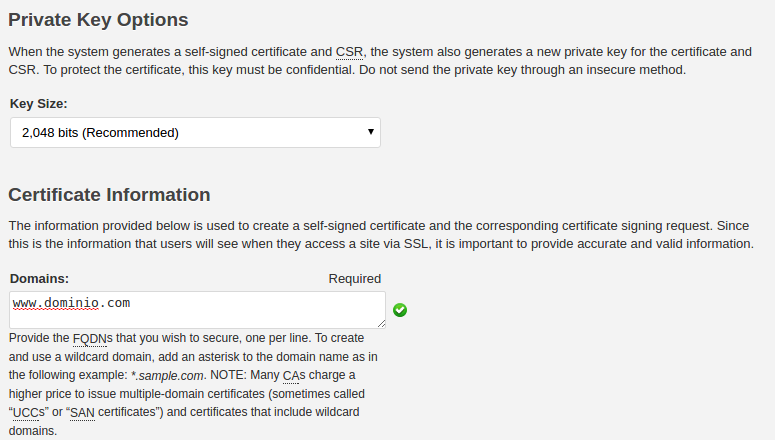Click the self-signed certificate information paragraph
The image size is (775, 440).
click(381, 235)
